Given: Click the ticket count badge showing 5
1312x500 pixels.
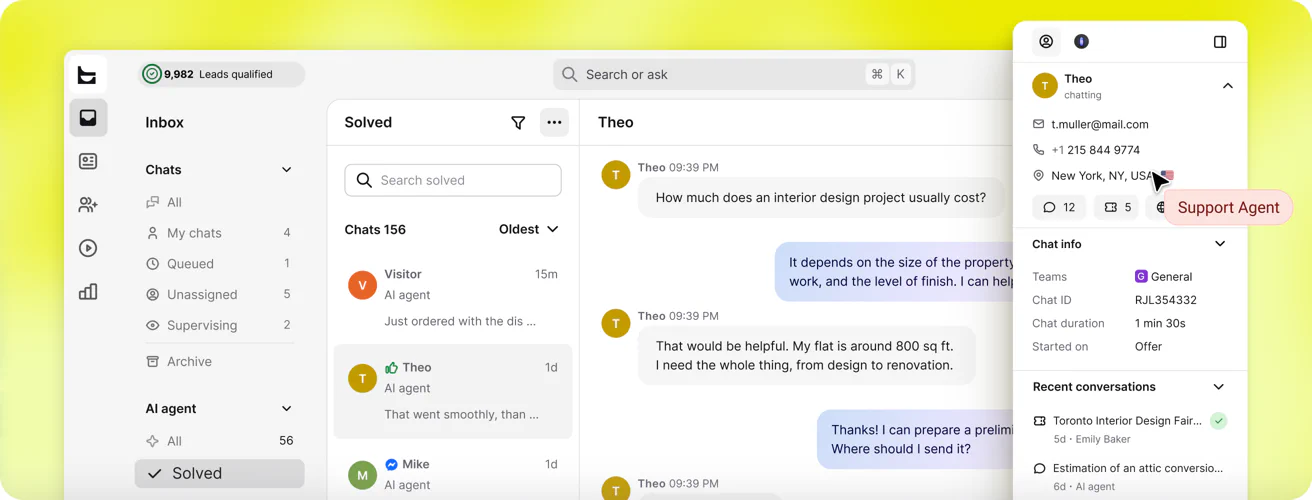Looking at the screenshot, I should click(x=1116, y=207).
